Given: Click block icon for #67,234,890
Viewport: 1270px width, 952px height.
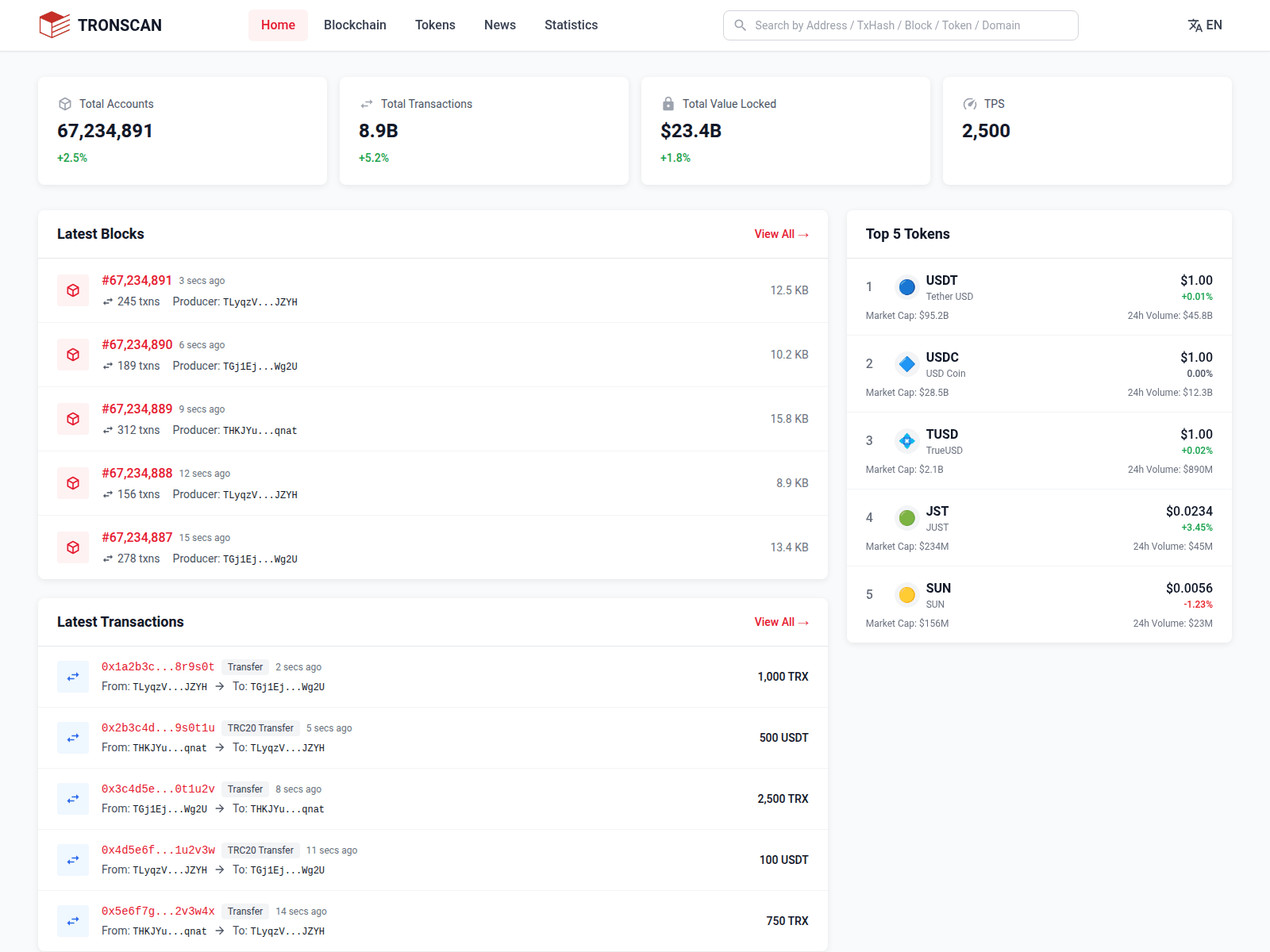Looking at the screenshot, I should 73,355.
